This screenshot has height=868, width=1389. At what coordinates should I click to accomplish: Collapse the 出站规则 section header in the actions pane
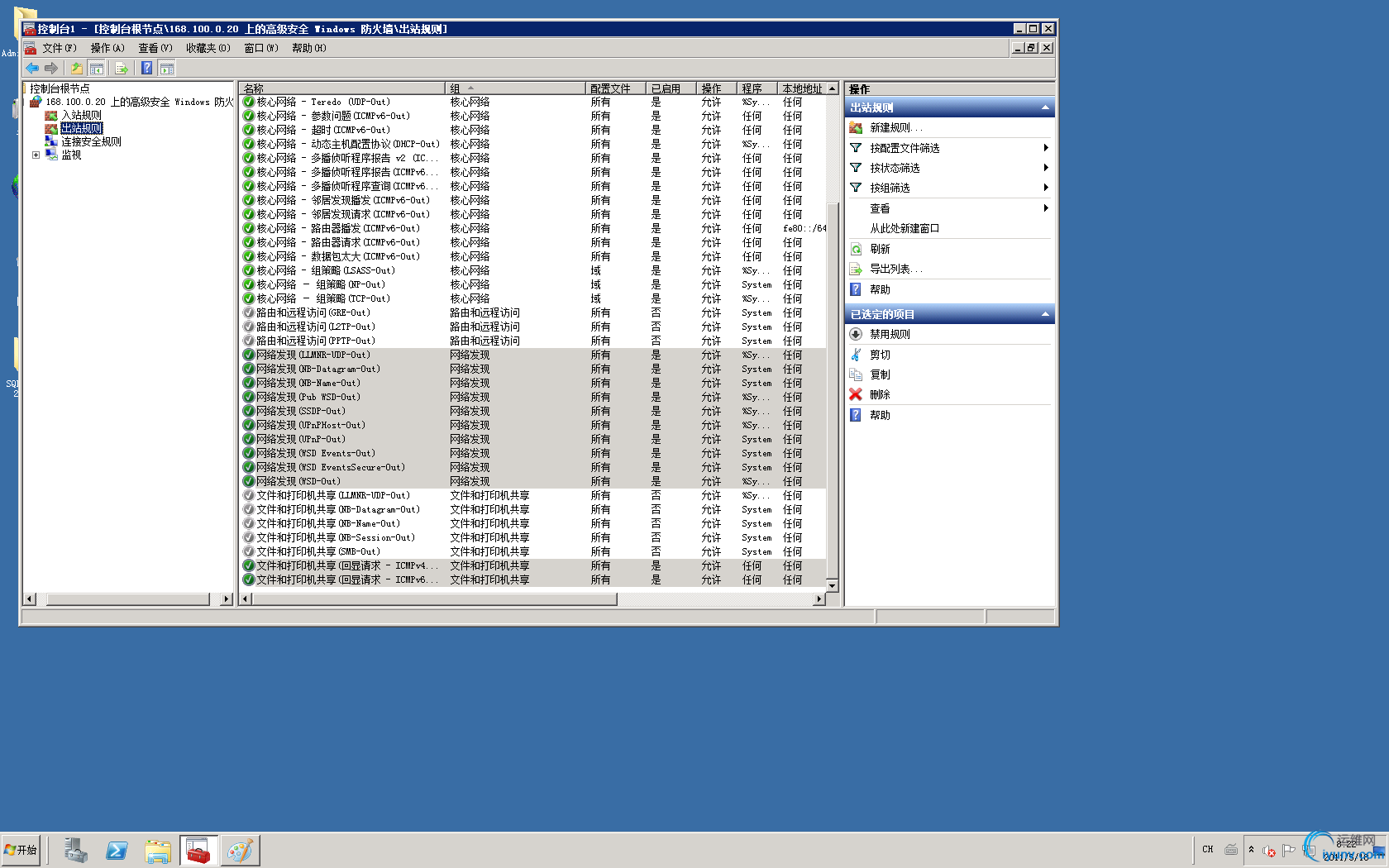pos(1045,107)
